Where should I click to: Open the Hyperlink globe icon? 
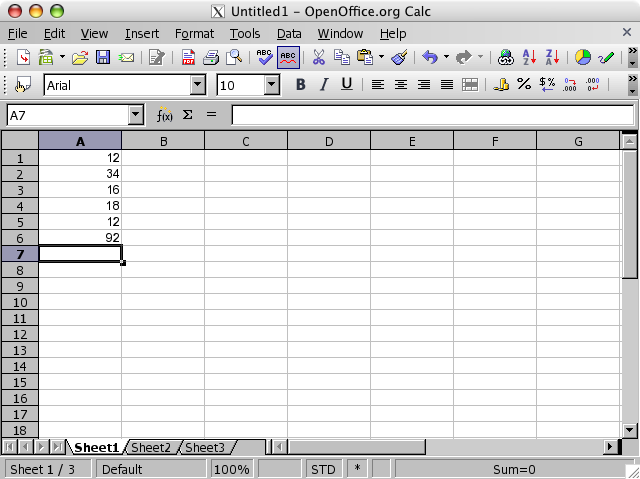point(506,57)
